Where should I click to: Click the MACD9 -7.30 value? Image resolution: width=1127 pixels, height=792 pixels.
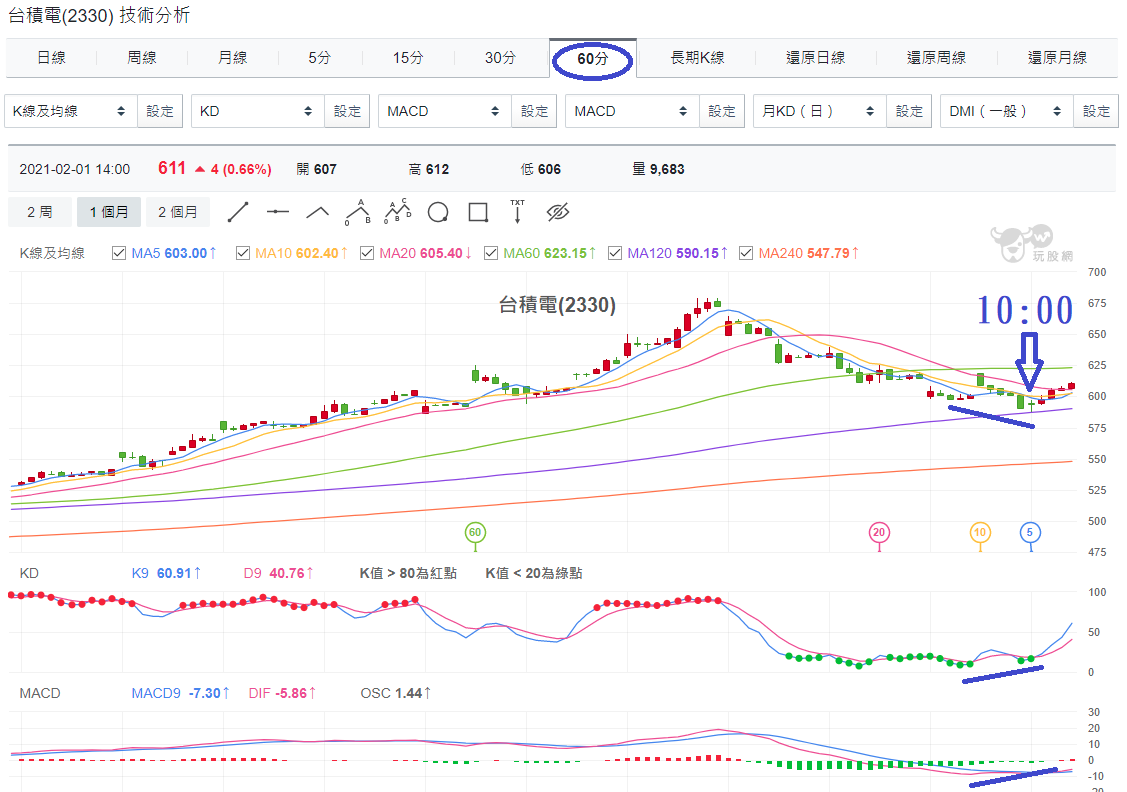pos(180,693)
